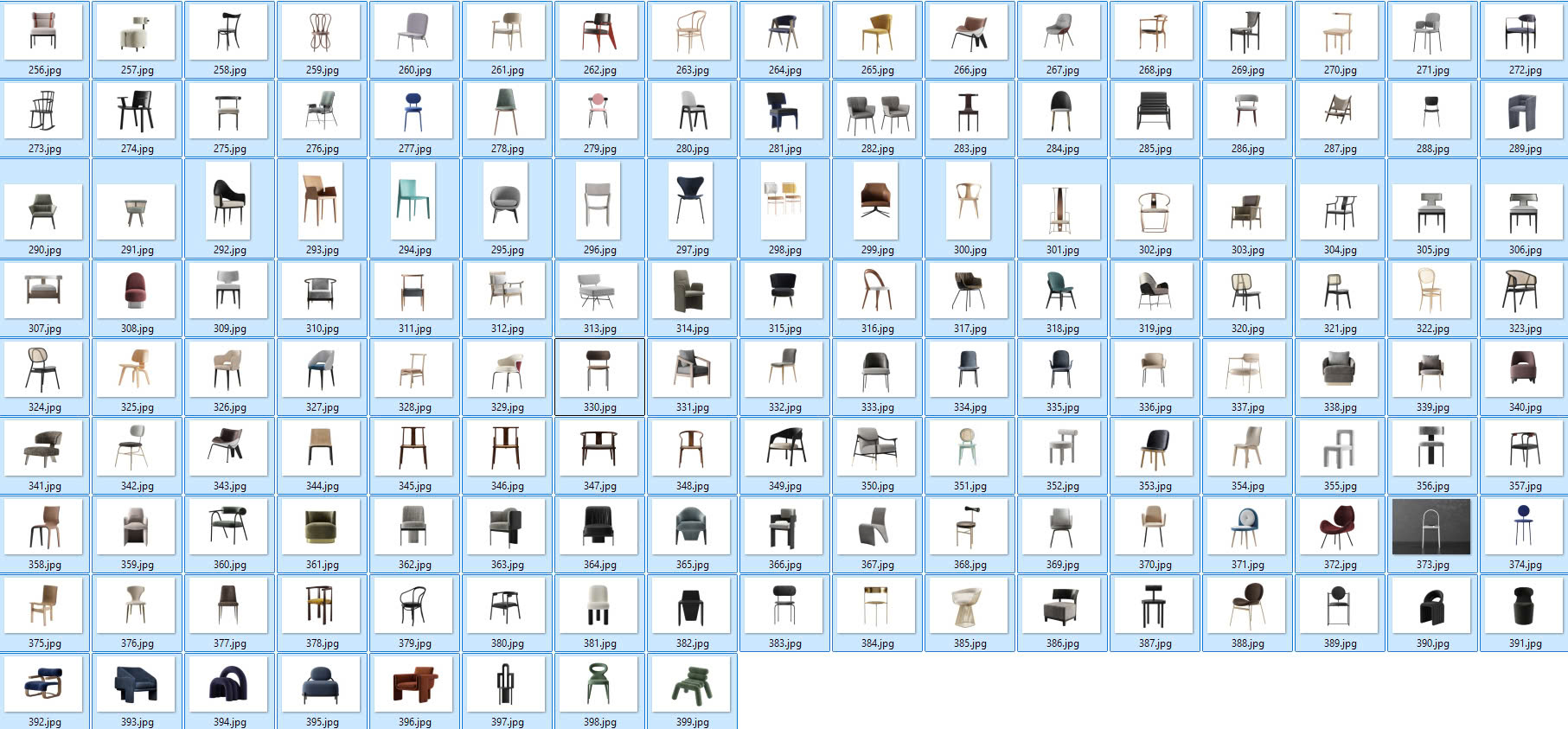Select the burgundy chair thumbnail 308.jpg
Viewport: 1568px width, 729px height.
pos(137,290)
